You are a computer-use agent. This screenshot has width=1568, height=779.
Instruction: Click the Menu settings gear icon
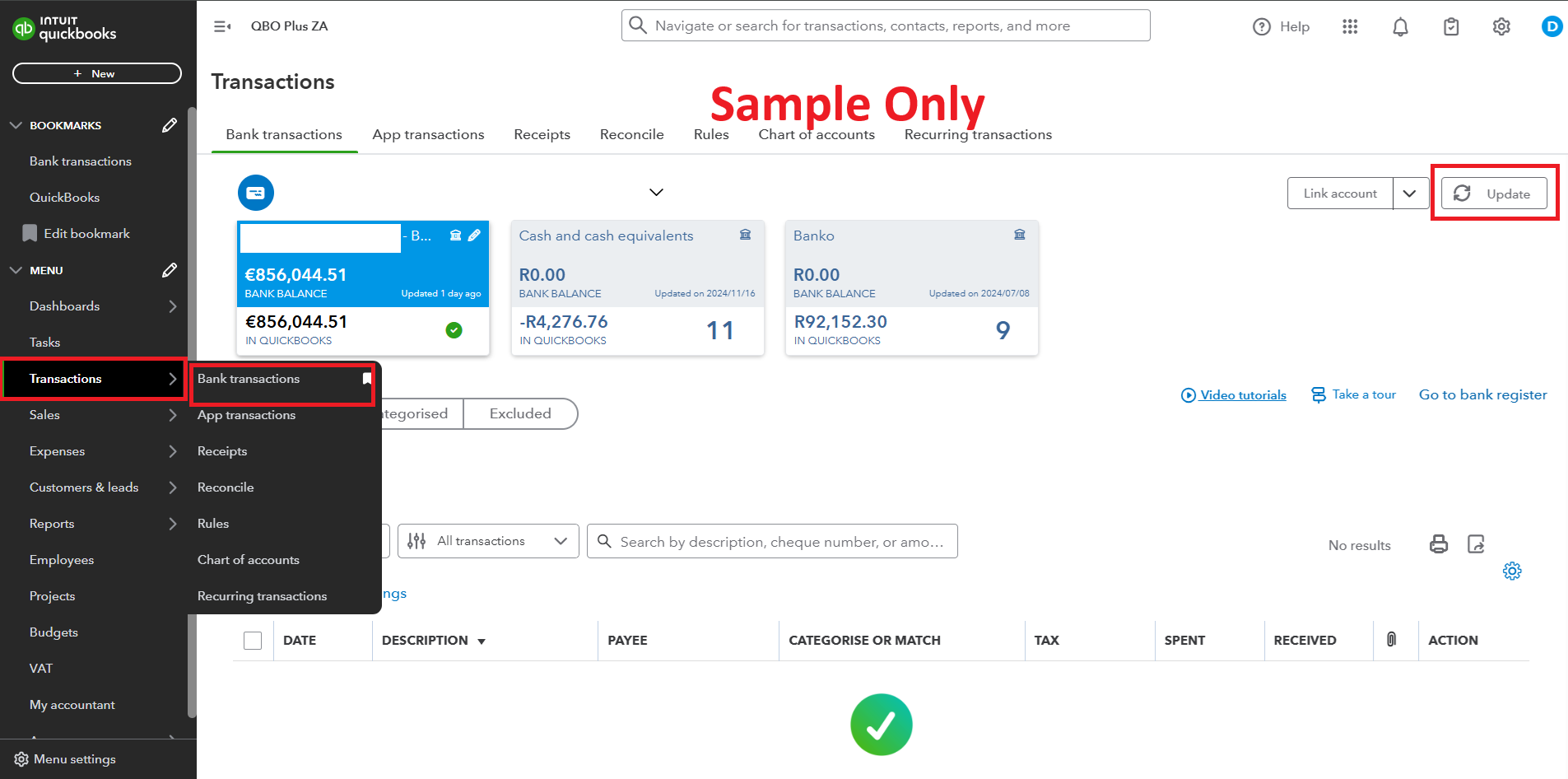point(21,759)
